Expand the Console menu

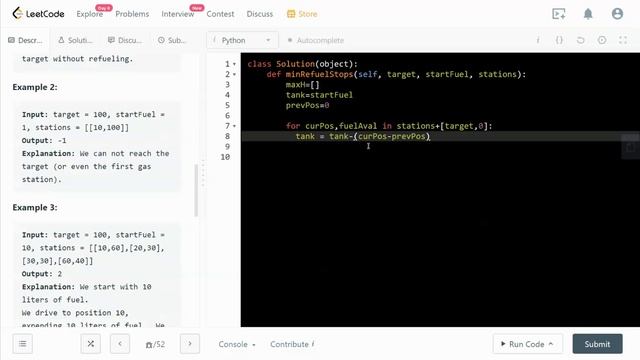tap(237, 344)
